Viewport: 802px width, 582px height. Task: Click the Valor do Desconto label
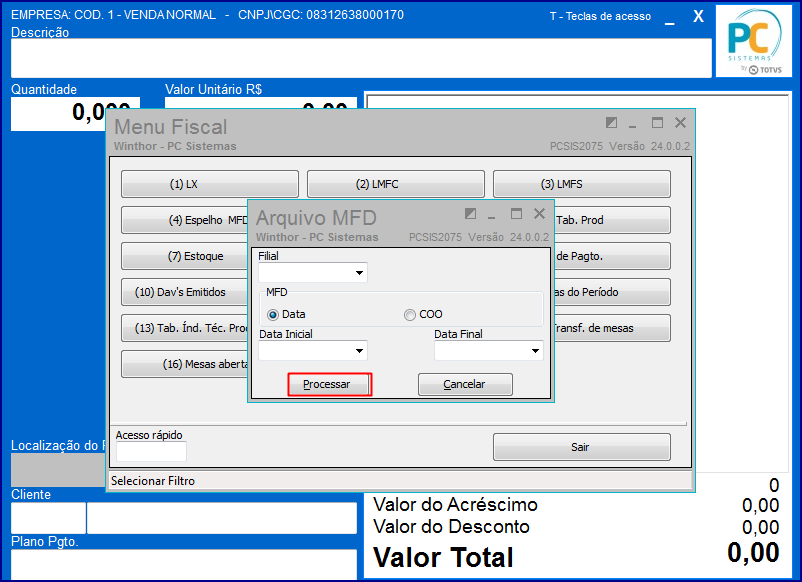click(451, 527)
